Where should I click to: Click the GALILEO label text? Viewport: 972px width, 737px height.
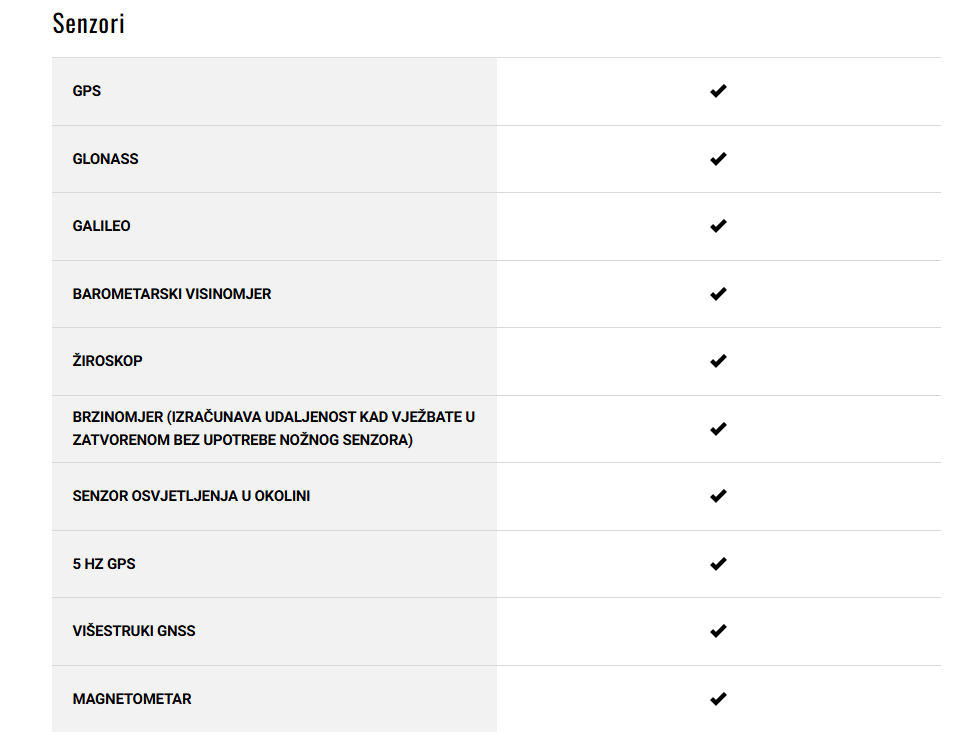102,226
